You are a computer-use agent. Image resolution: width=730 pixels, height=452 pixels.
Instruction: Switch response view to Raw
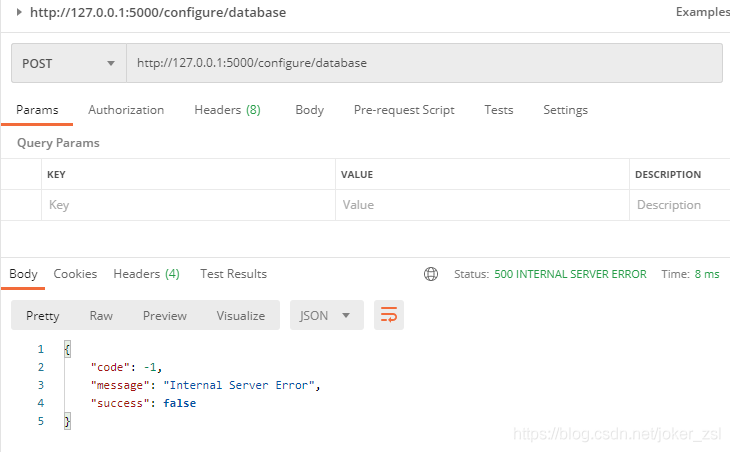click(x=101, y=315)
